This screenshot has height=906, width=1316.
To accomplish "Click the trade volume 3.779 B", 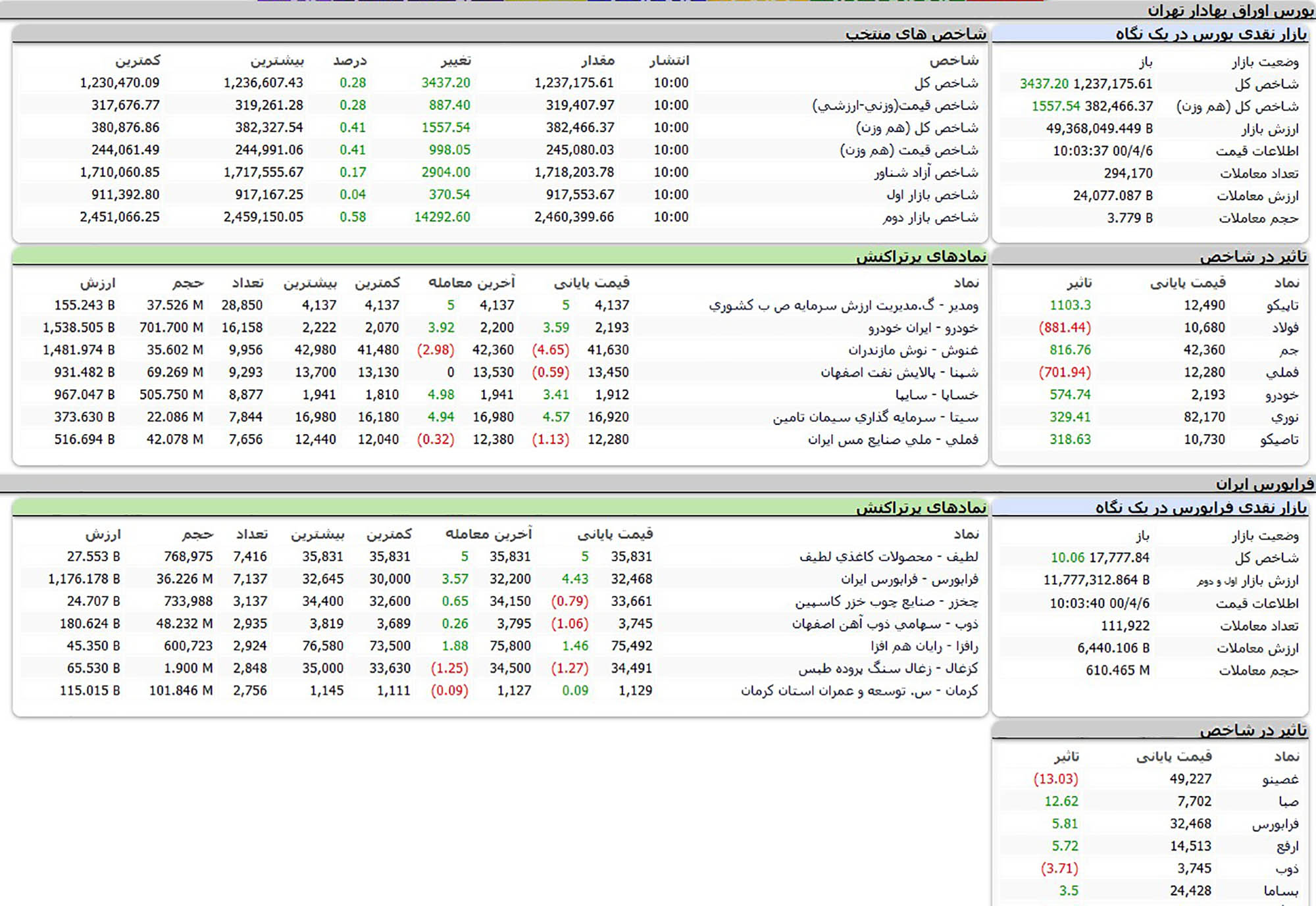I will click(1130, 218).
